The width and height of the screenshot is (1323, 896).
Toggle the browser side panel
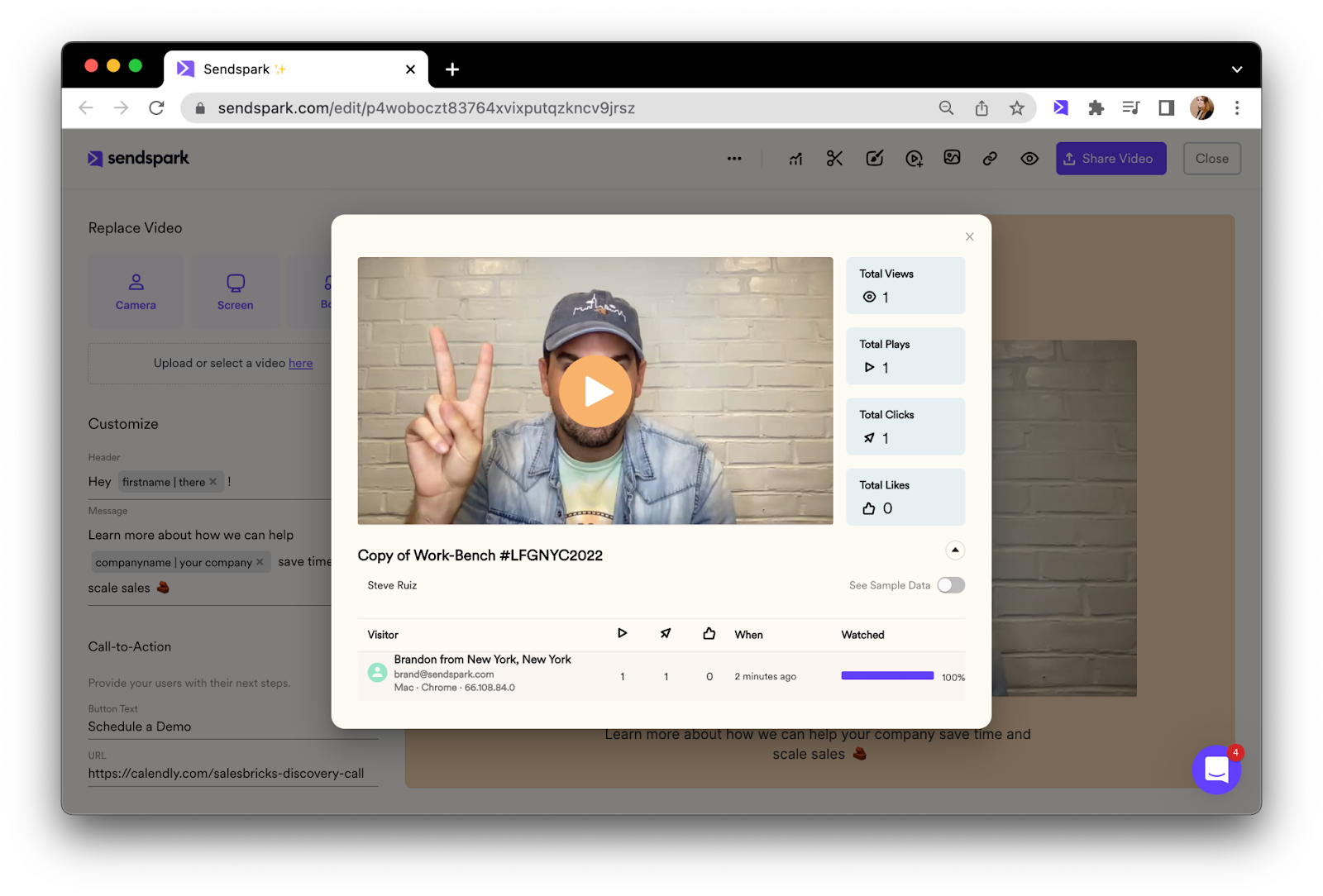(1166, 107)
